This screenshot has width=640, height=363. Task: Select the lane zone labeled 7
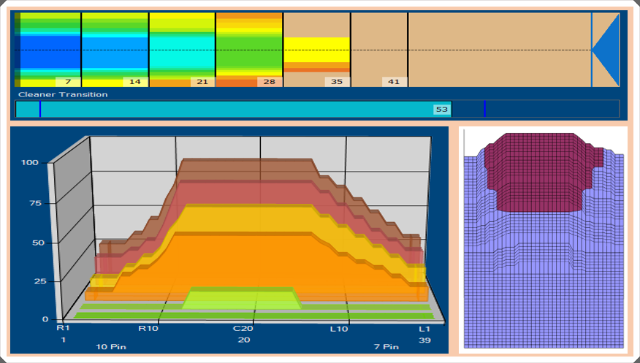(47, 50)
